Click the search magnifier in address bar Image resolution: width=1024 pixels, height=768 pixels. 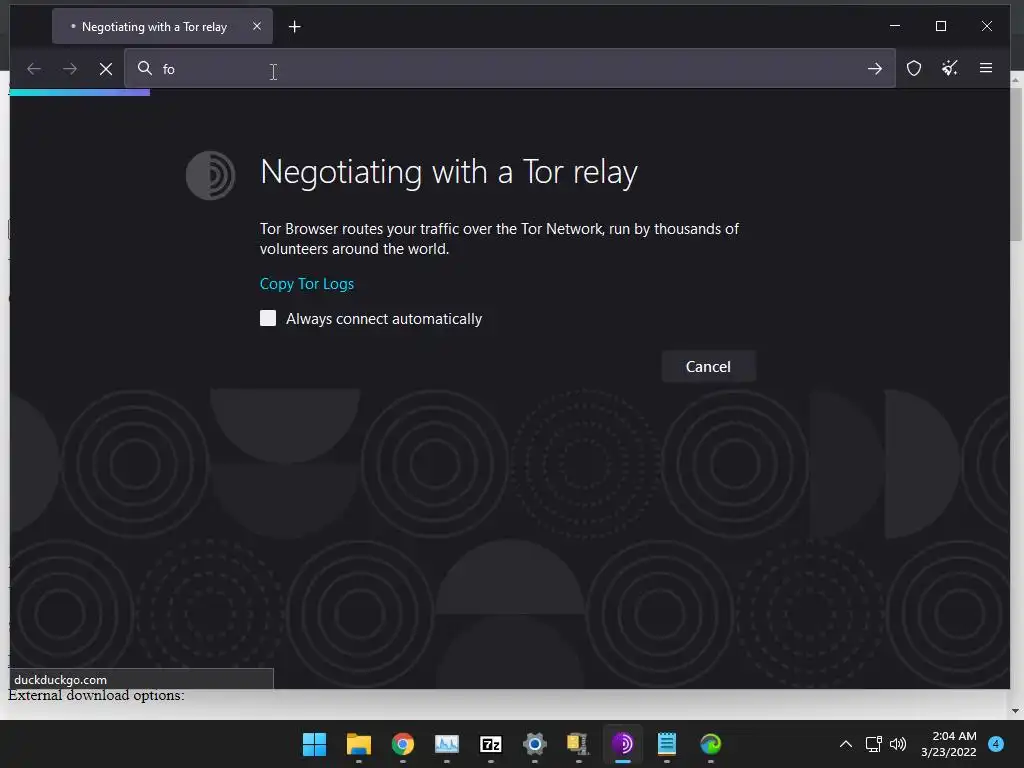144,69
